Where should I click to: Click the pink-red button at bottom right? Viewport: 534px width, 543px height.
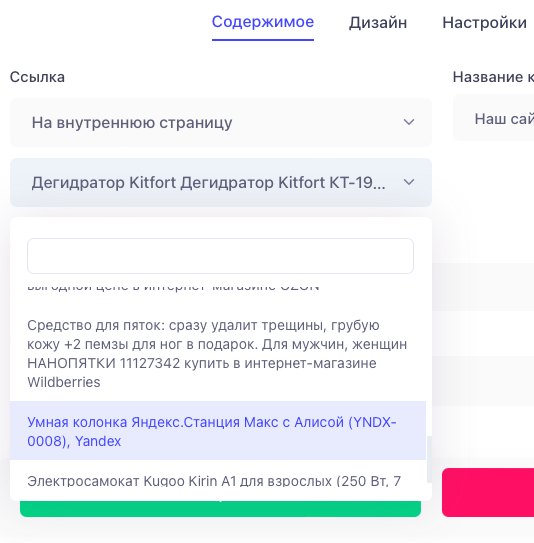(488, 492)
